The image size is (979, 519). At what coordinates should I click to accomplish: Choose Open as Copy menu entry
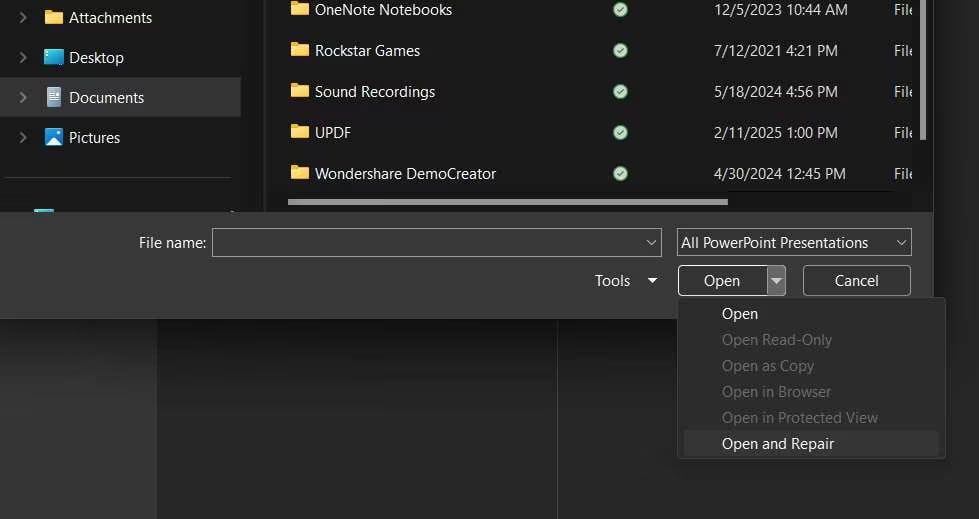[768, 366]
